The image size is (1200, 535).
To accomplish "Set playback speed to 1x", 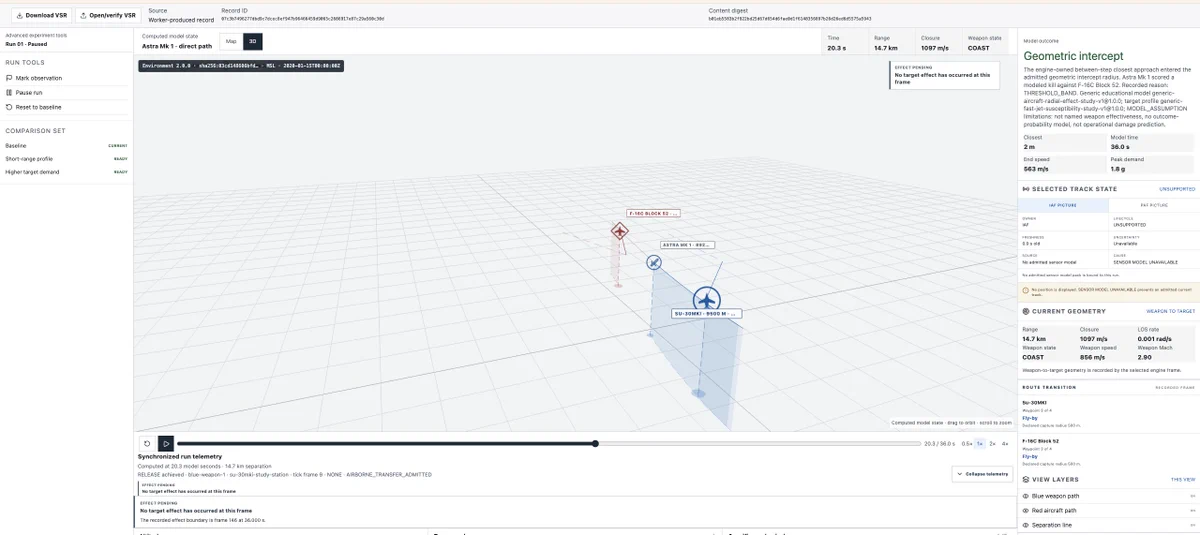I will click(980, 443).
